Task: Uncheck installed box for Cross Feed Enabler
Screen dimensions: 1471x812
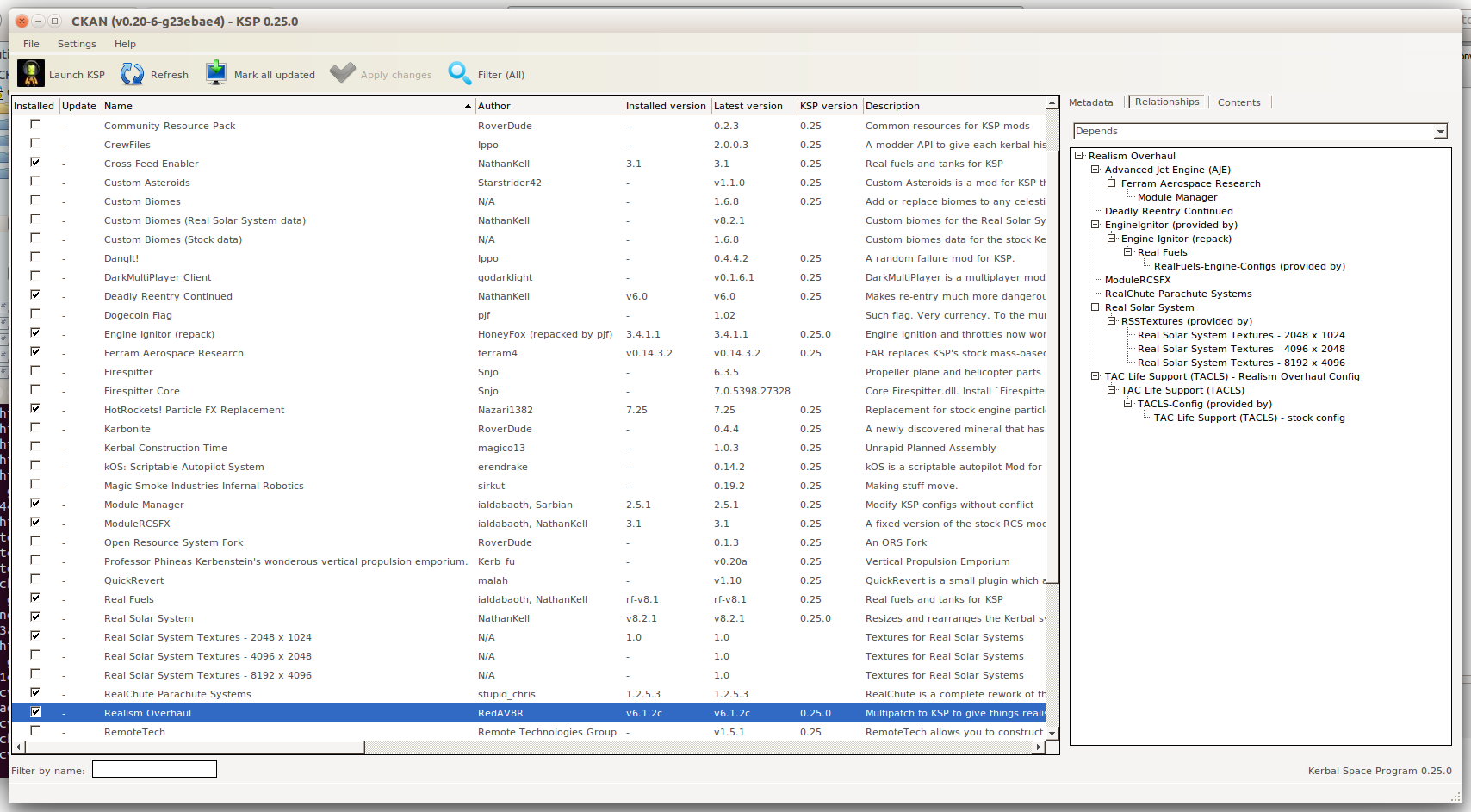Action: click(35, 162)
